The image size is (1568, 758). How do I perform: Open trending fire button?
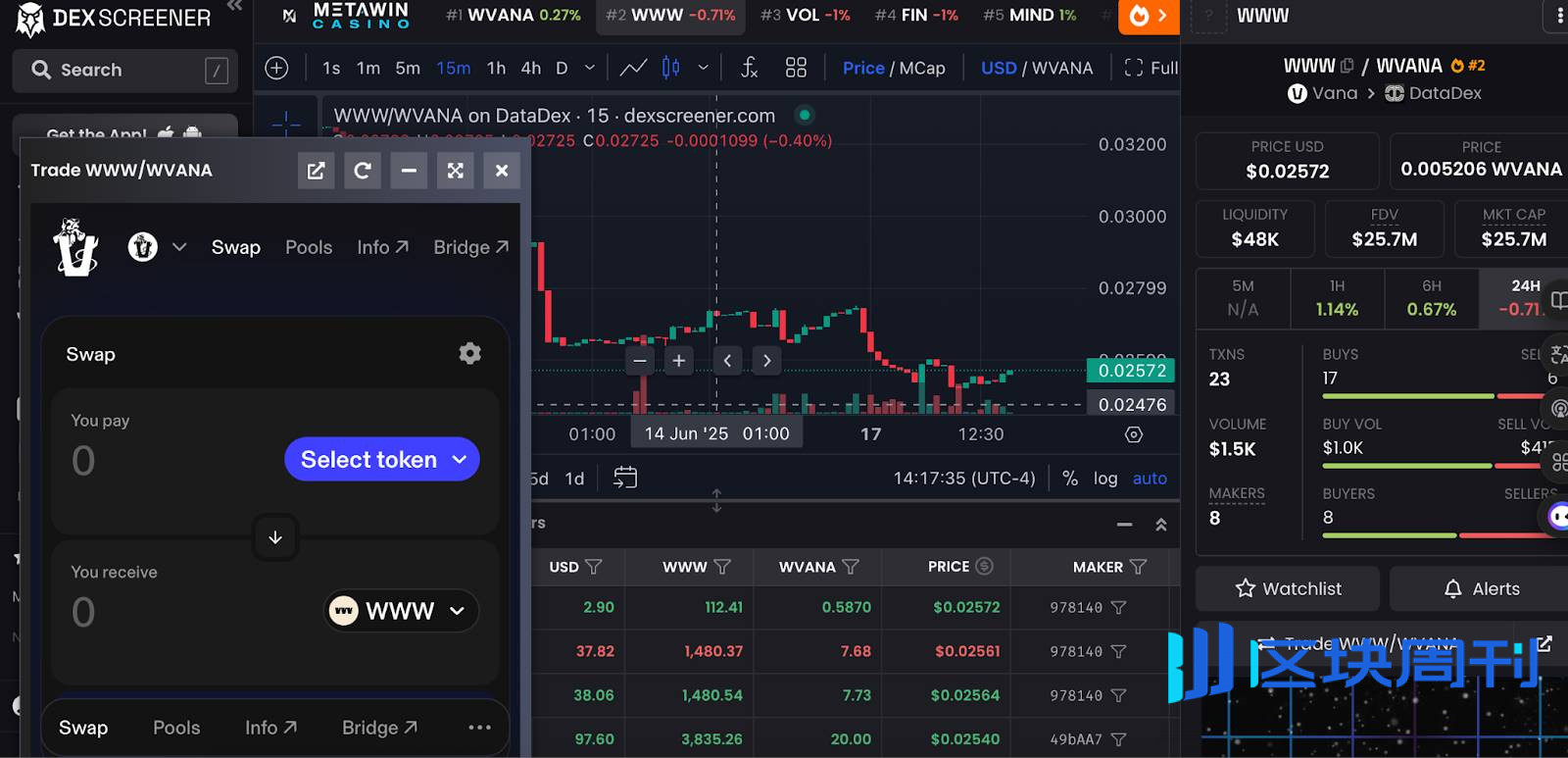1150,16
